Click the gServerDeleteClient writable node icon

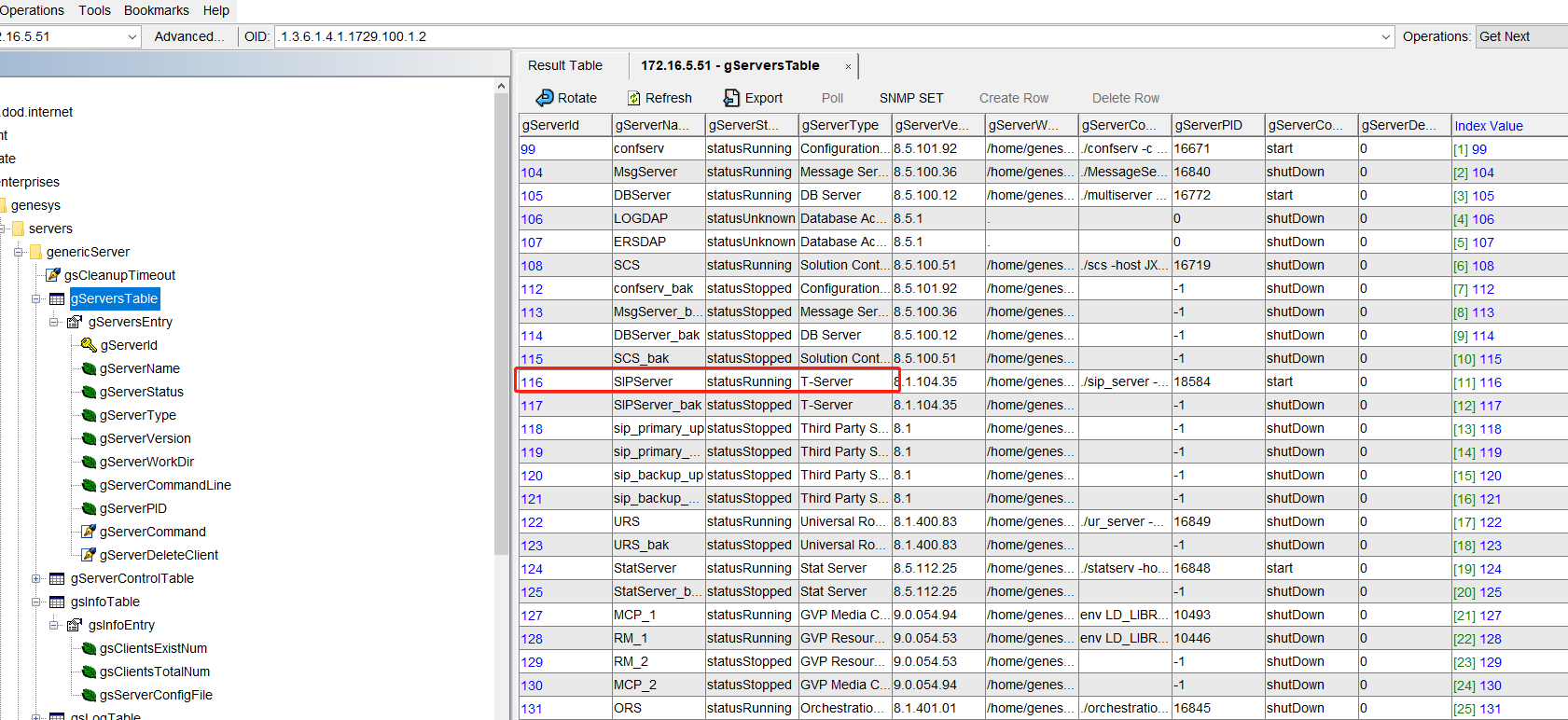pyautogui.click(x=89, y=555)
